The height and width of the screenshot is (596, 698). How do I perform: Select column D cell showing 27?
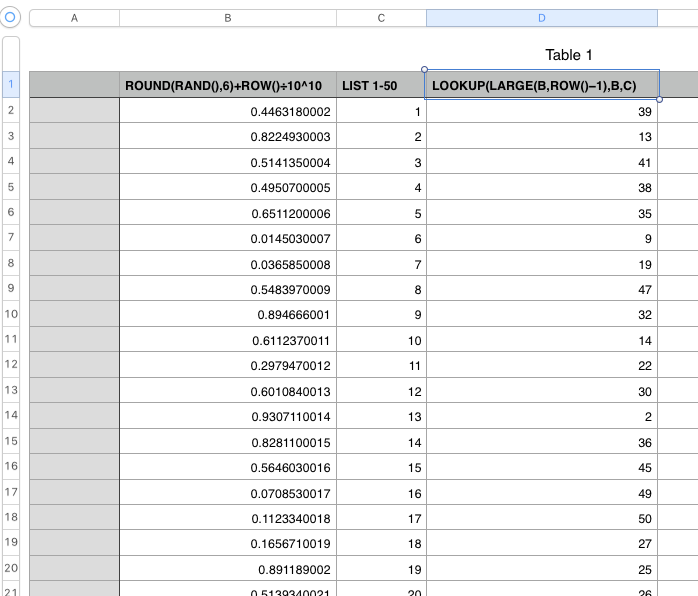542,543
